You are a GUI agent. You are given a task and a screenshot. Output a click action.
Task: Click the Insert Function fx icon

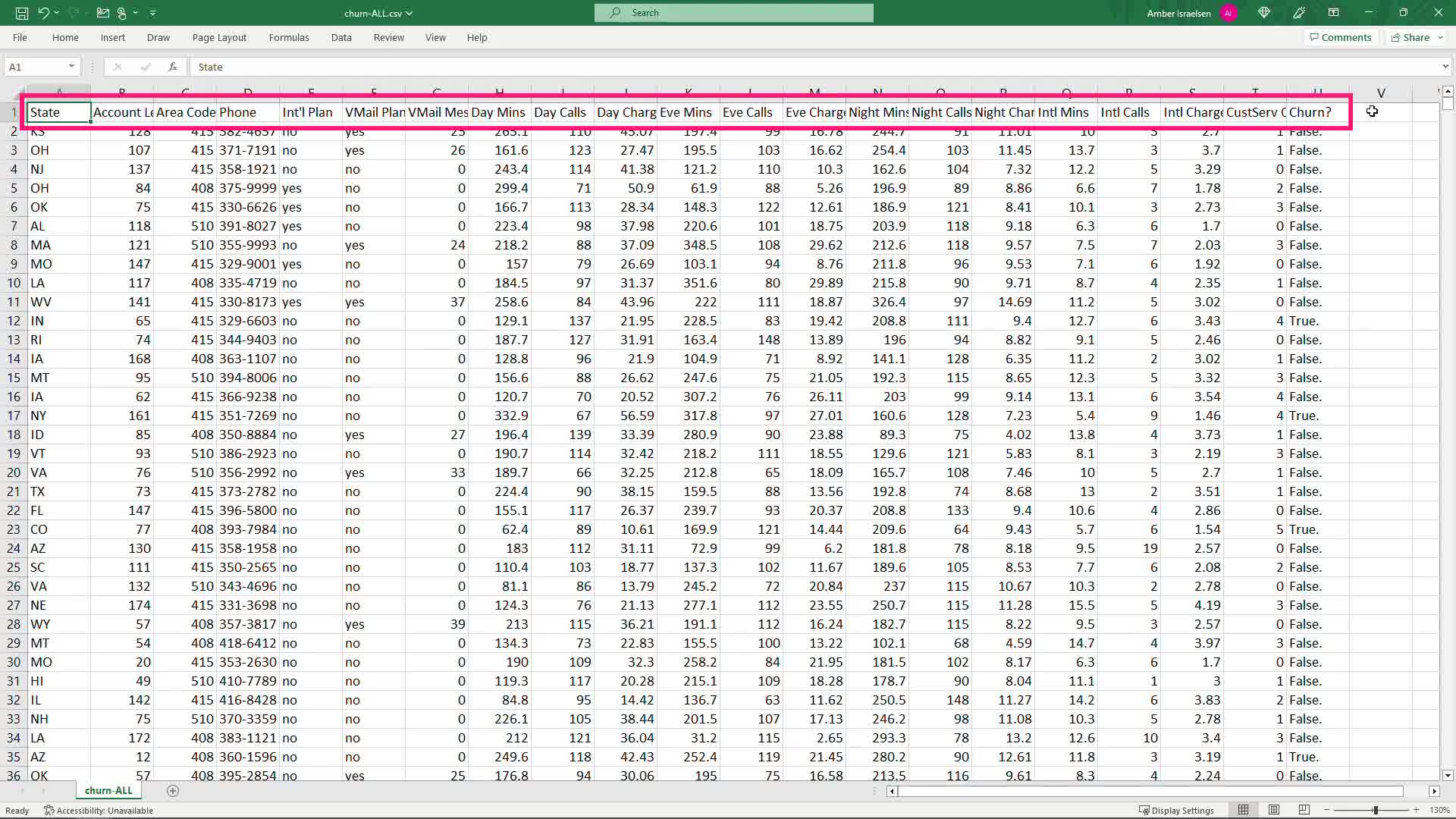pyautogui.click(x=173, y=67)
